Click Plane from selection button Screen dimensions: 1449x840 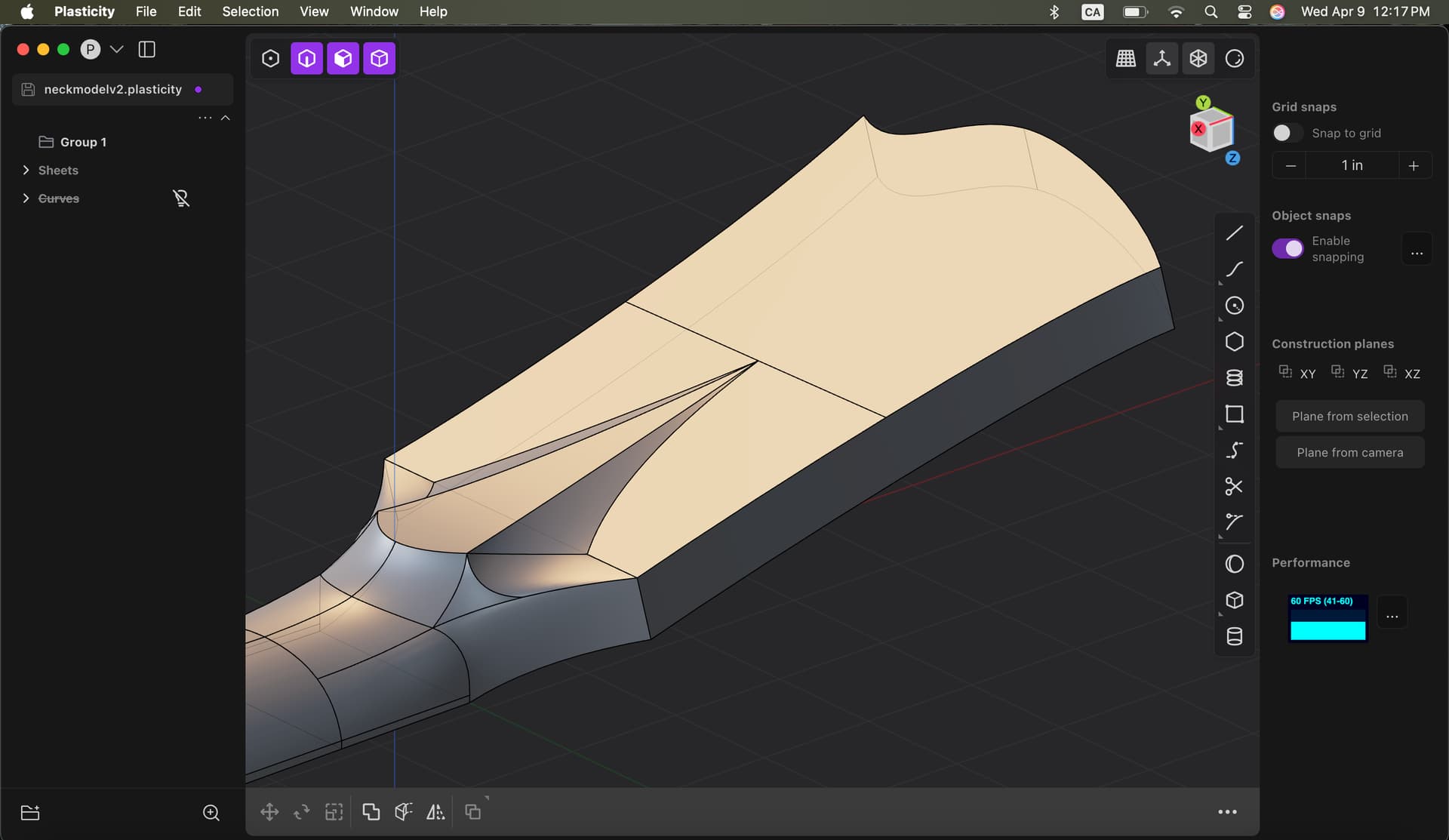(x=1349, y=416)
